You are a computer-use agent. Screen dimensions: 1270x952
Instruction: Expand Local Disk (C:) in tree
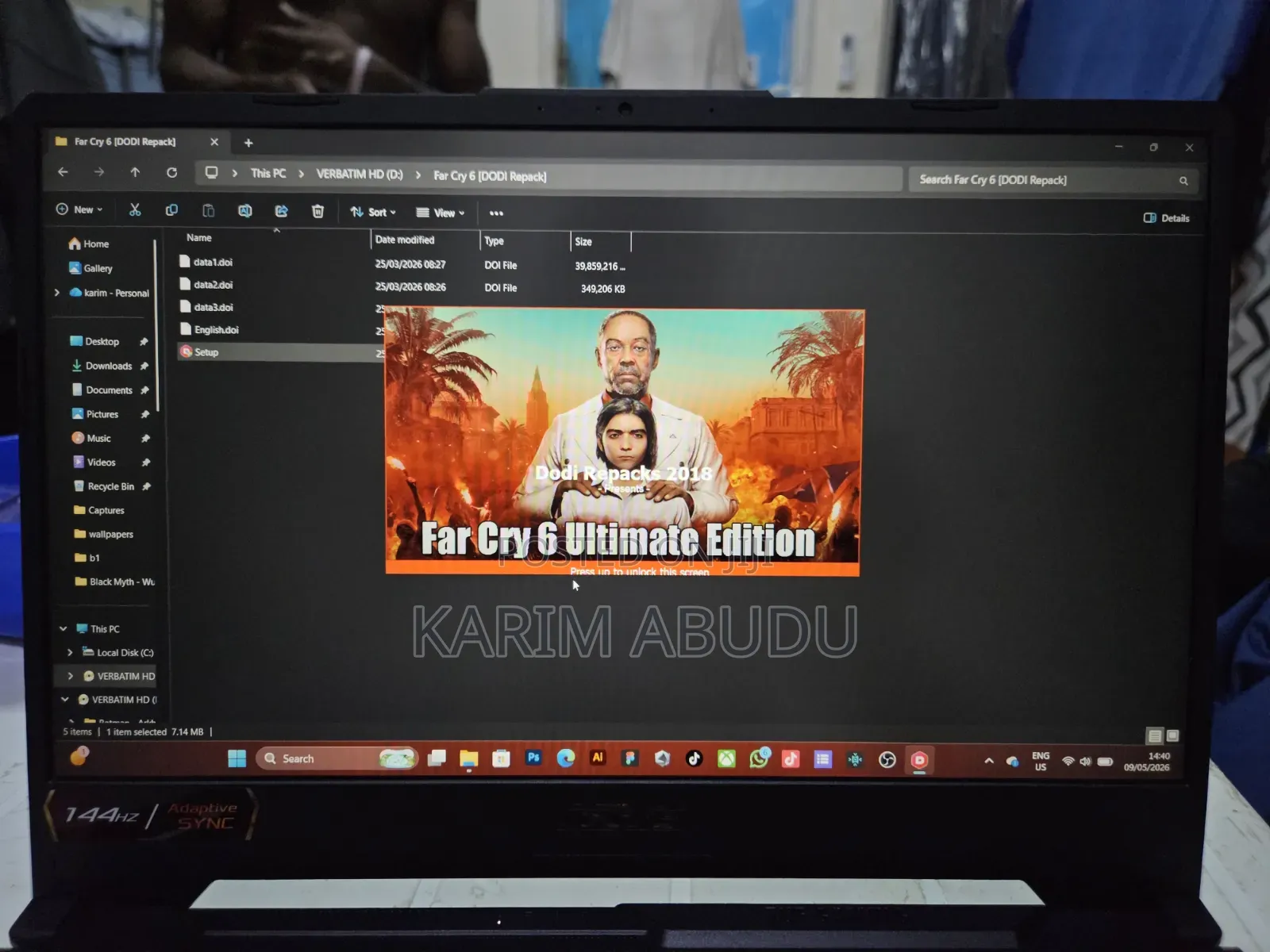[x=70, y=652]
